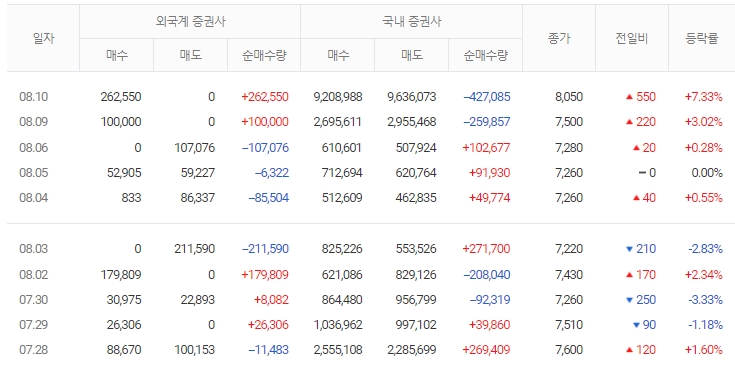
Task: Select the date cell 07.28
Action: pyautogui.click(x=34, y=350)
